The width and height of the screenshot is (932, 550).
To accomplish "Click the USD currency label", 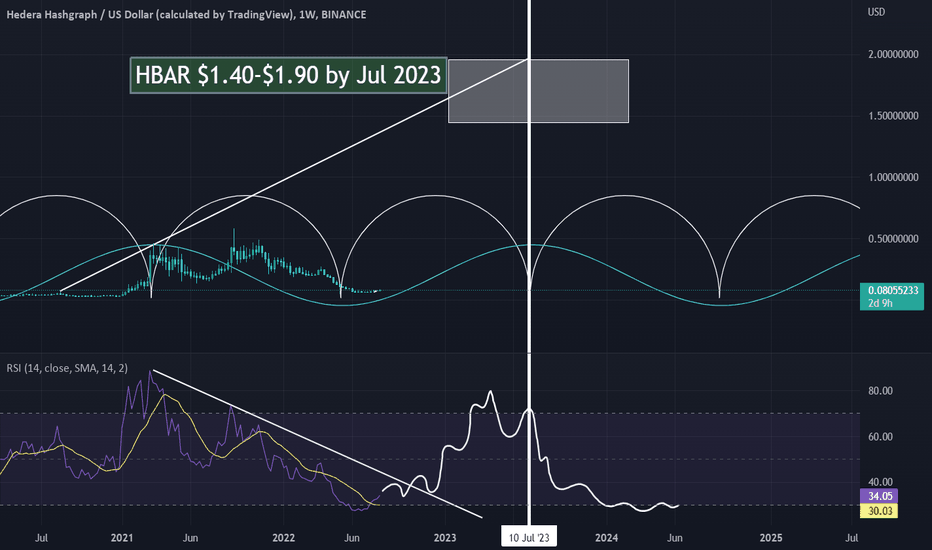I will coord(876,12).
